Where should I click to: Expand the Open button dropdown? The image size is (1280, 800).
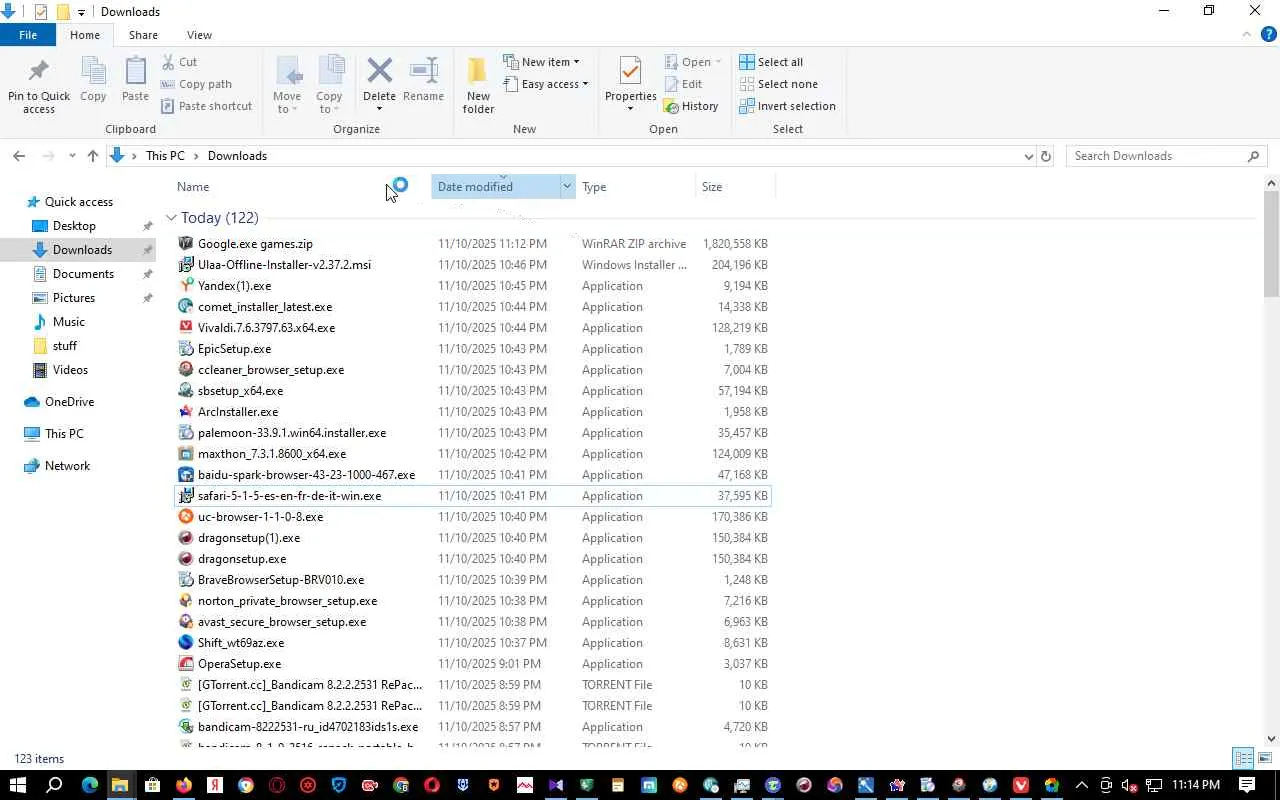click(718, 62)
